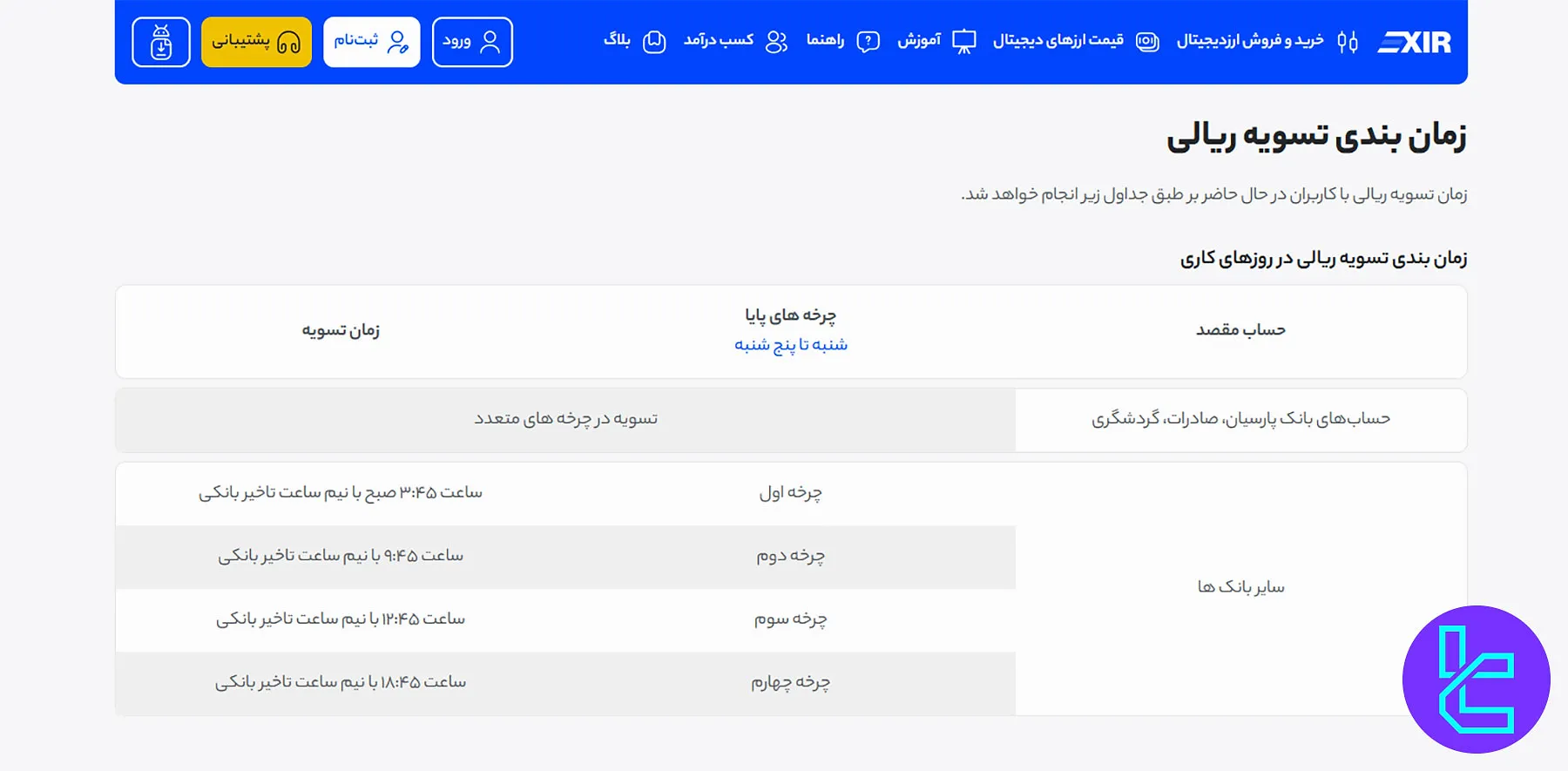Click the earn income people icon

776,42
